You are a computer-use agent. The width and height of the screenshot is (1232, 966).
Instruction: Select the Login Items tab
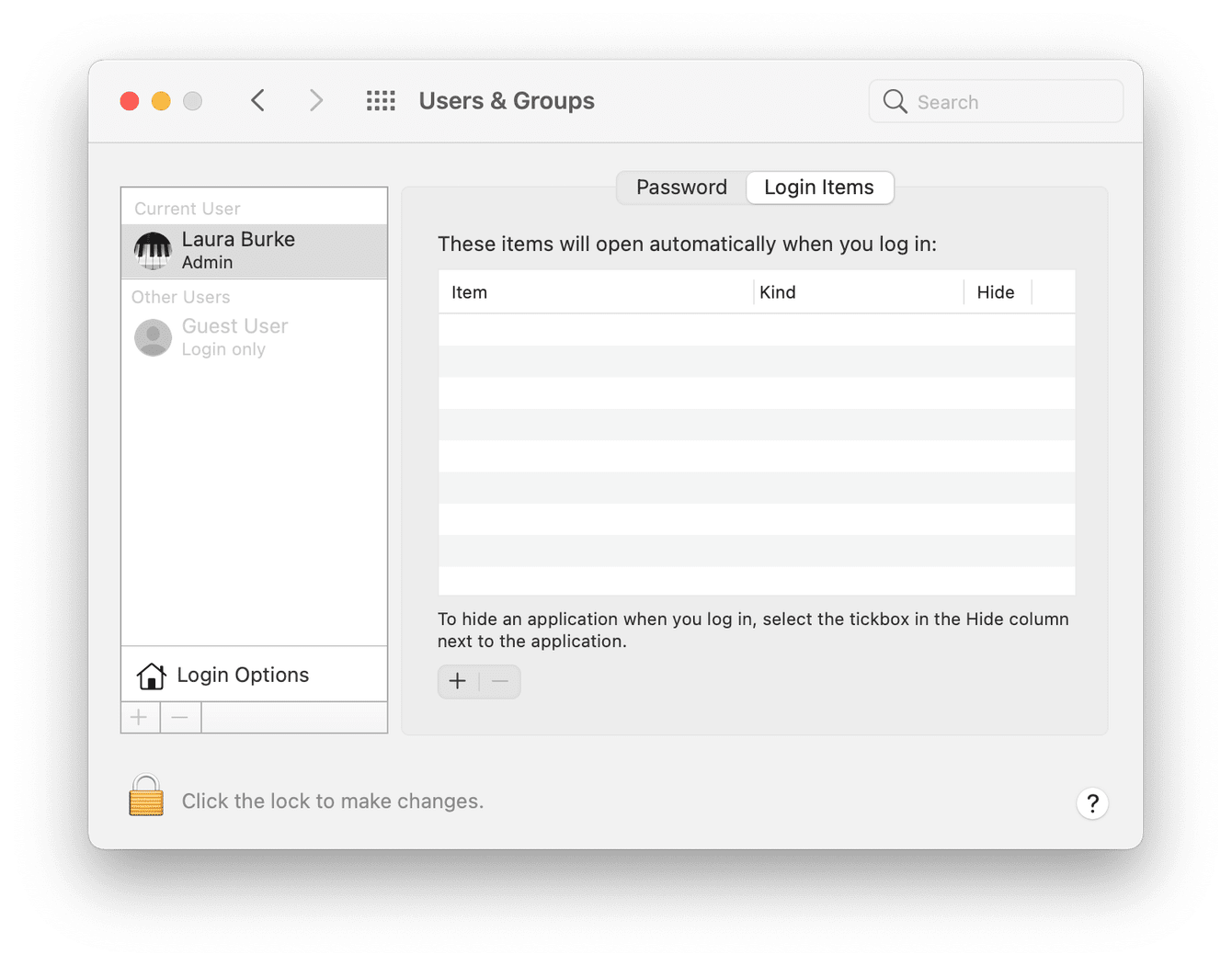(x=819, y=188)
